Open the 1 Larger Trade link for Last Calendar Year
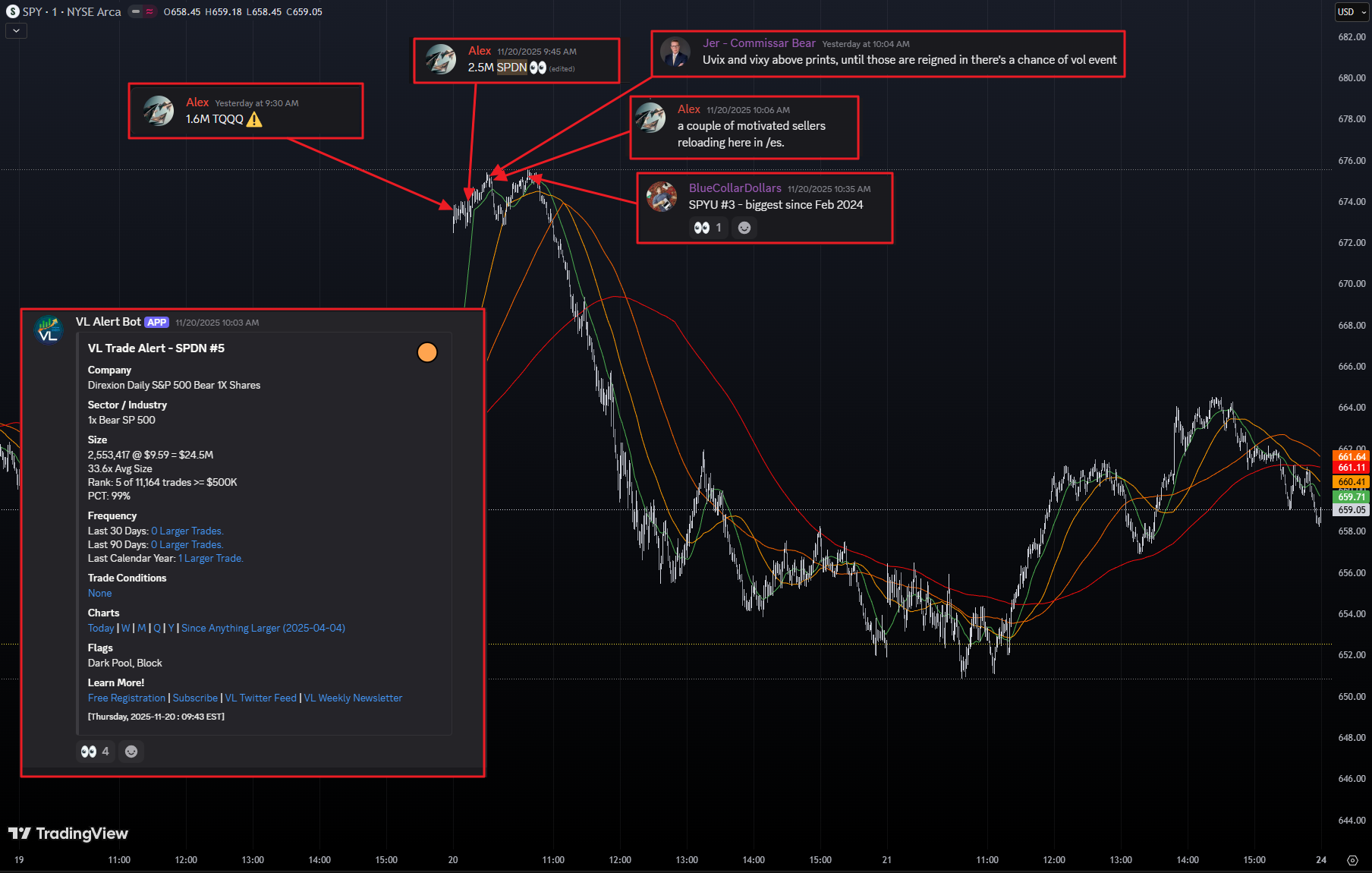Viewport: 1372px width, 873px height. click(x=211, y=558)
